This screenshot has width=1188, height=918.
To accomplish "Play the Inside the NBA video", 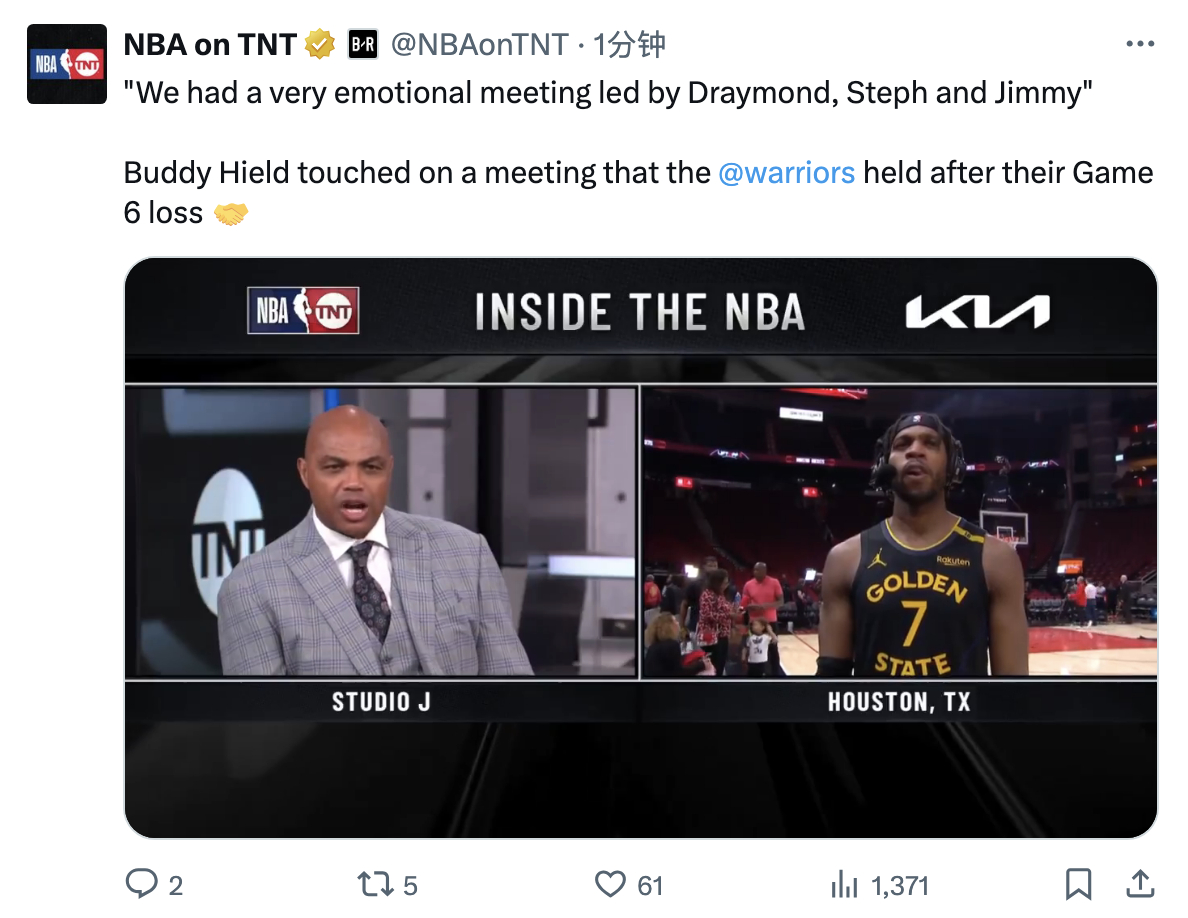I will click(641, 548).
